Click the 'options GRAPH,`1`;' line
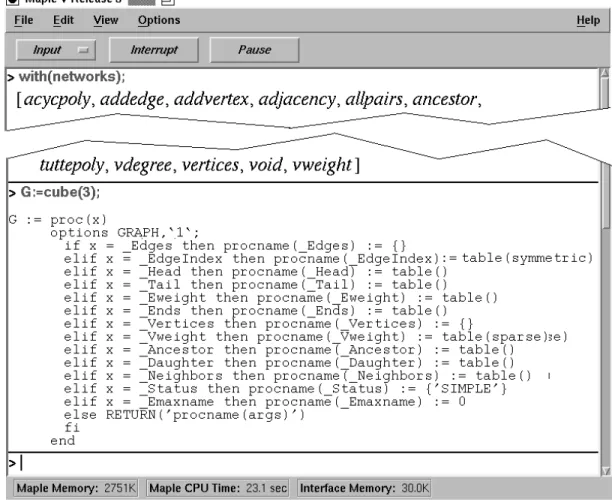Viewport: 612px width, 502px height. [125, 233]
